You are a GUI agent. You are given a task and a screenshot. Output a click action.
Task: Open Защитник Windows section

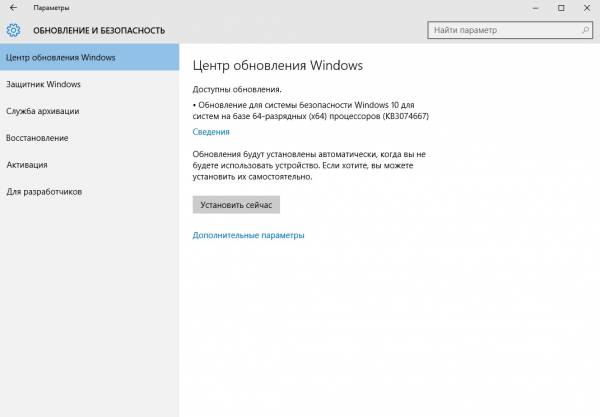click(x=89, y=84)
